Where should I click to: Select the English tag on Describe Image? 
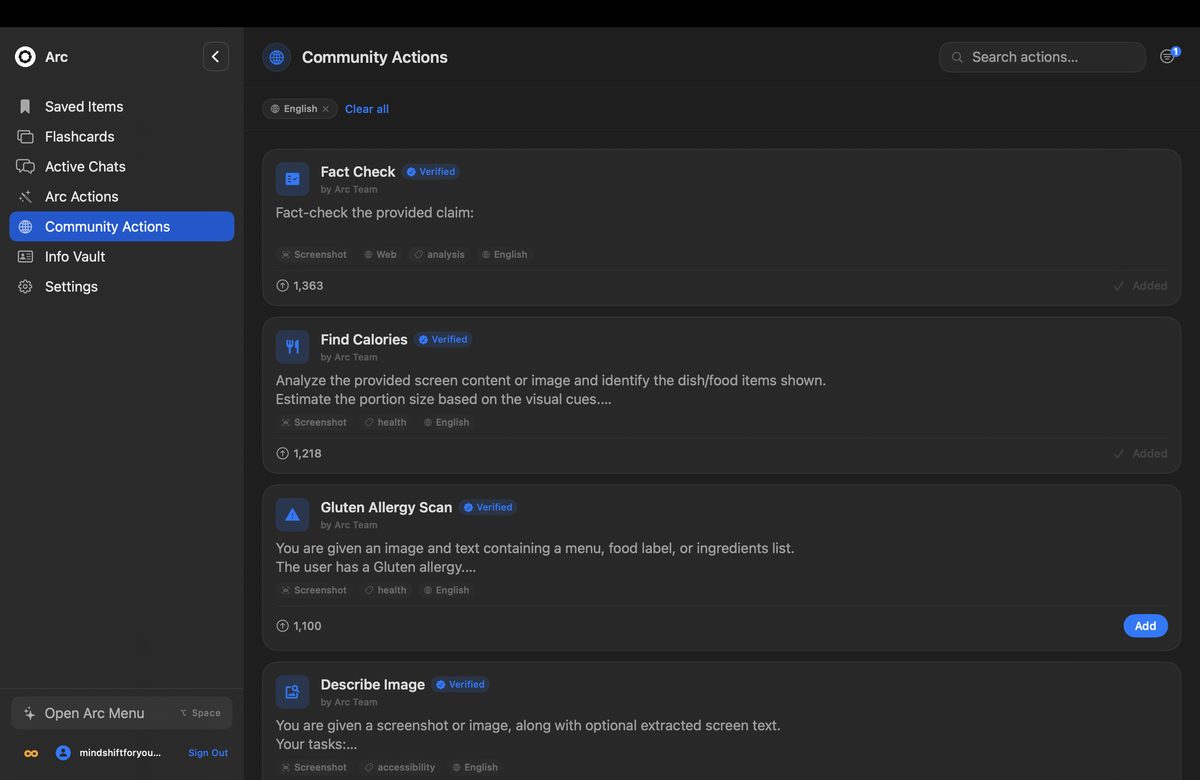click(475, 768)
